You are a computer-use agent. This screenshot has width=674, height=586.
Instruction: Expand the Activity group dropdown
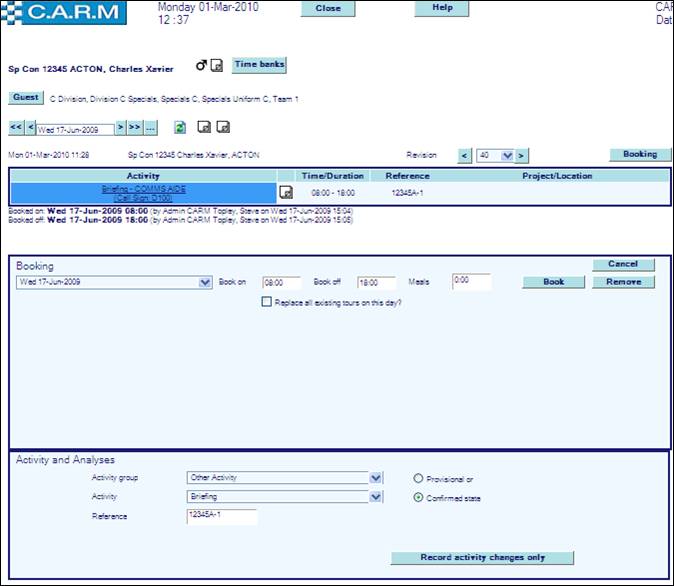click(376, 478)
